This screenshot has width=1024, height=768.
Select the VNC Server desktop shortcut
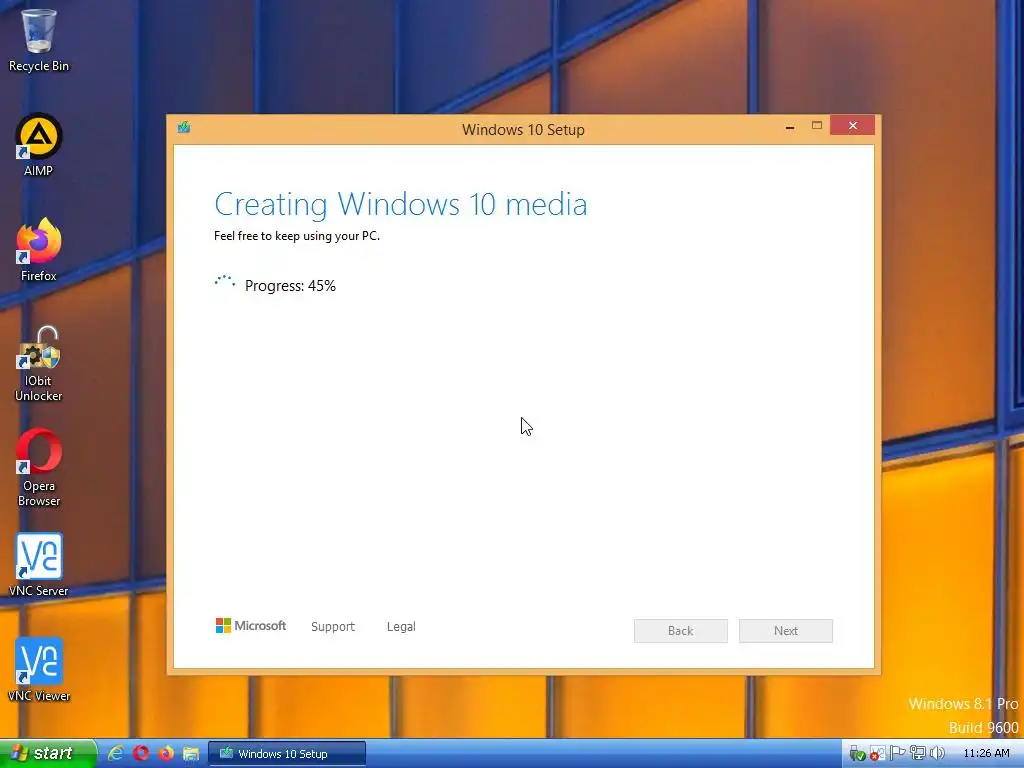39,565
